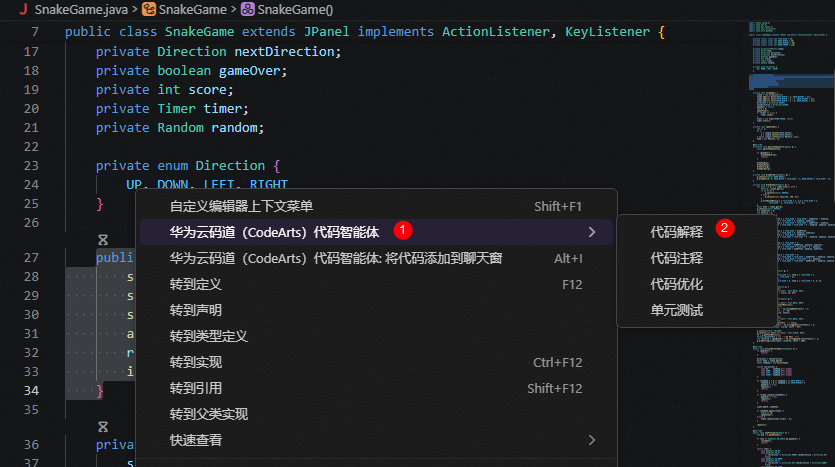
Task: Click the CodeArts marker icon above line 27
Action: (x=103, y=240)
